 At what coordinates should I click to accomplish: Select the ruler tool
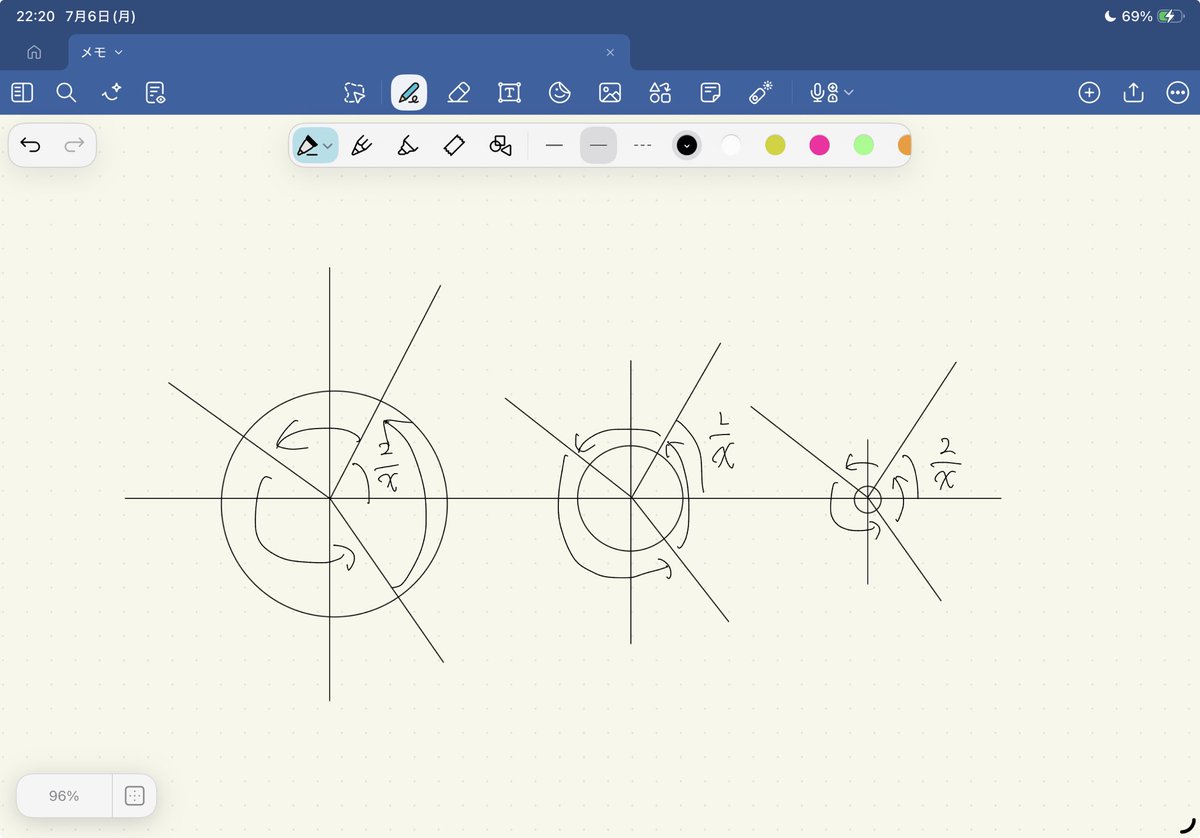coord(454,145)
